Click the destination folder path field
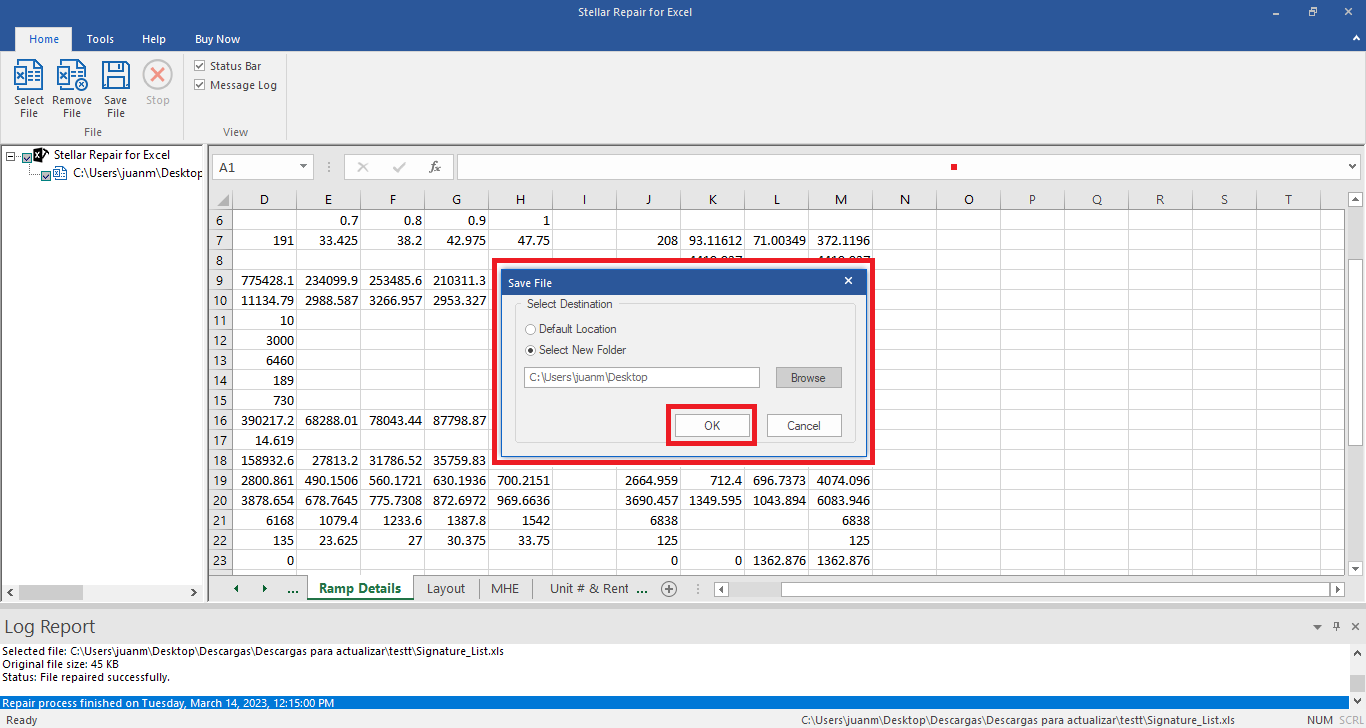1366x728 pixels. 642,377
